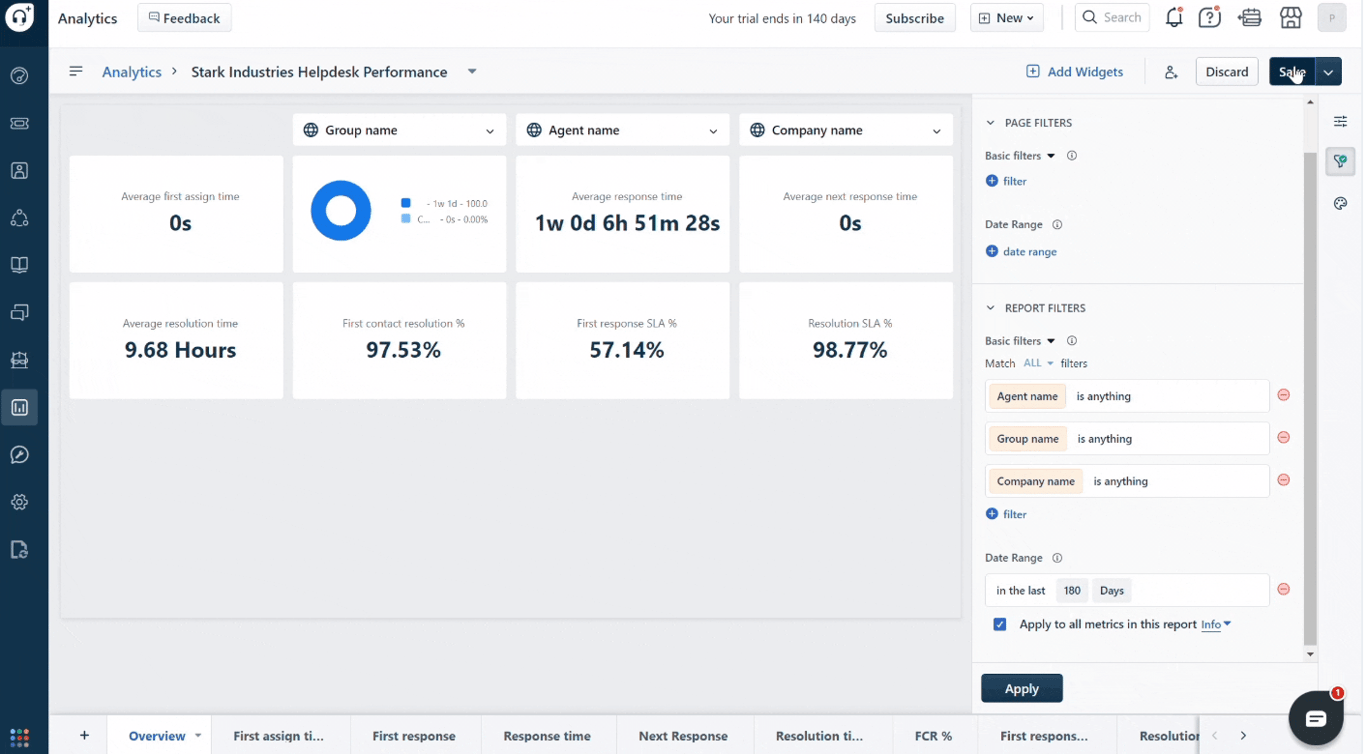Image resolution: width=1366 pixels, height=754 pixels.
Task: Select the Average resolution time widget
Action: [x=176, y=340]
